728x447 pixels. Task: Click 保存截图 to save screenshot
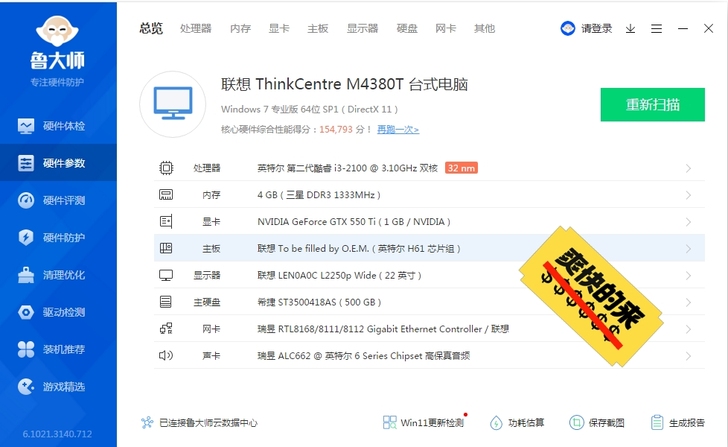(x=597, y=422)
